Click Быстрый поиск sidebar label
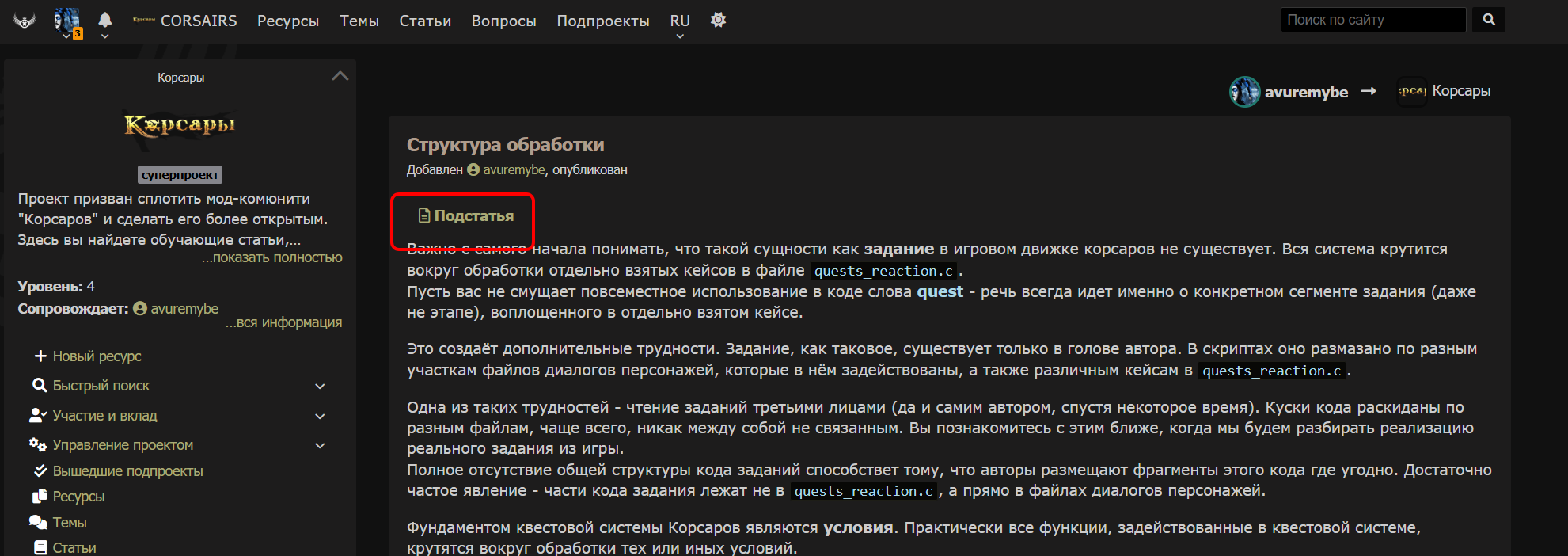The image size is (1568, 556). (x=101, y=386)
